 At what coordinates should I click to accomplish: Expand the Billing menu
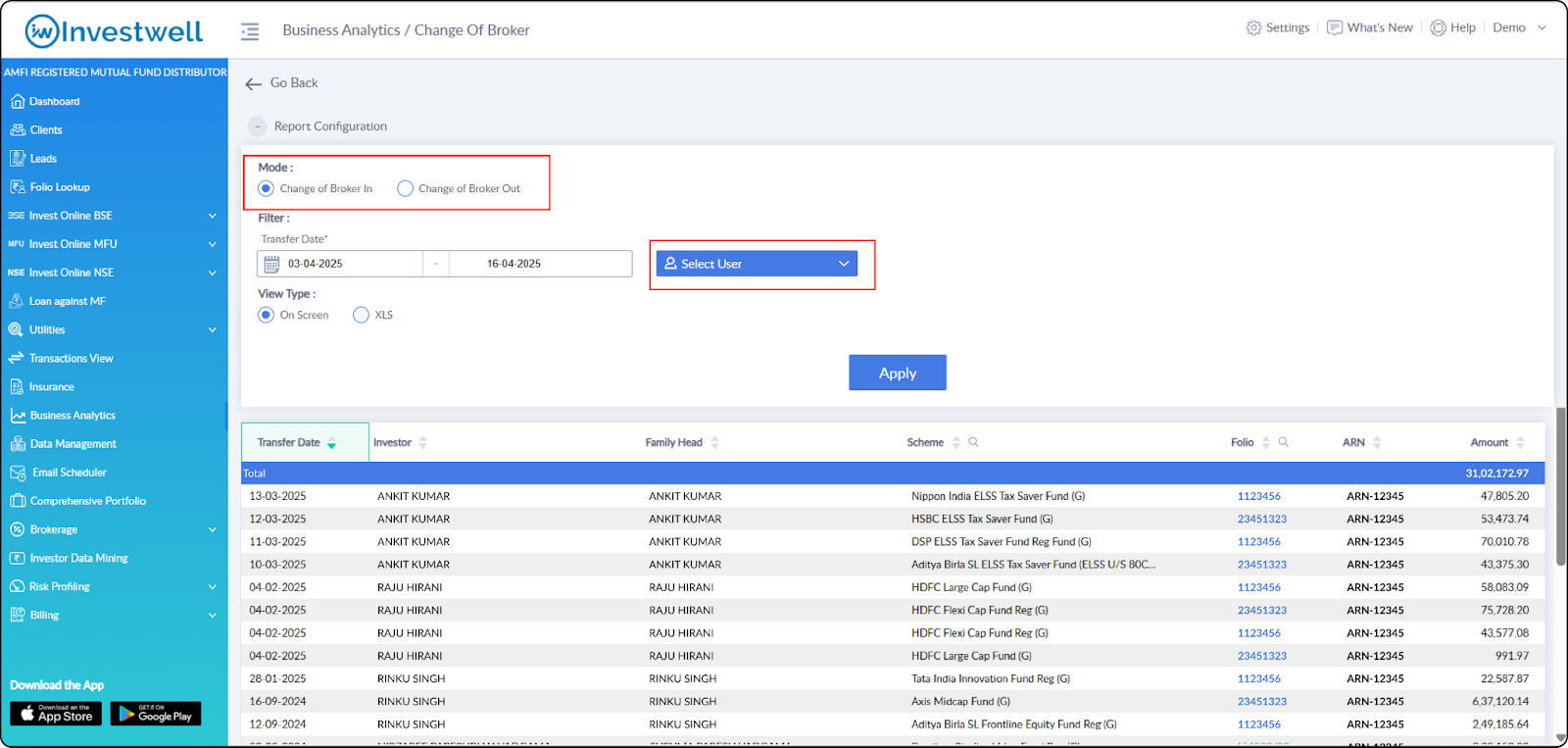tap(213, 615)
